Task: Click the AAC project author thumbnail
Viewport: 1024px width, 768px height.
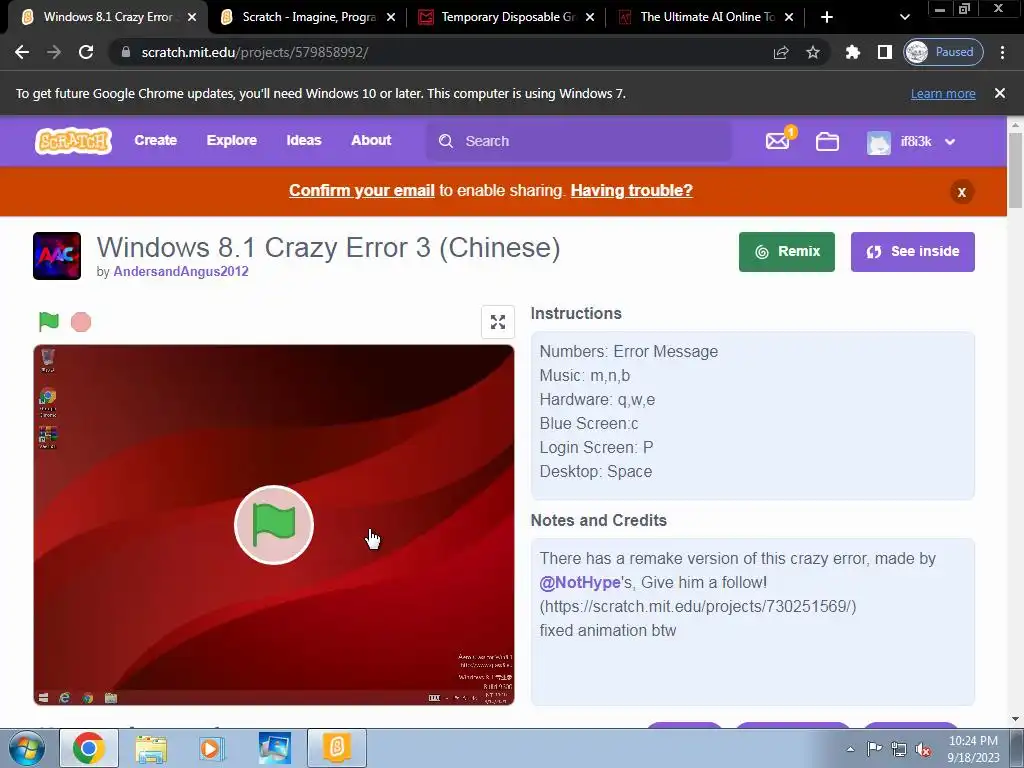Action: tap(57, 256)
